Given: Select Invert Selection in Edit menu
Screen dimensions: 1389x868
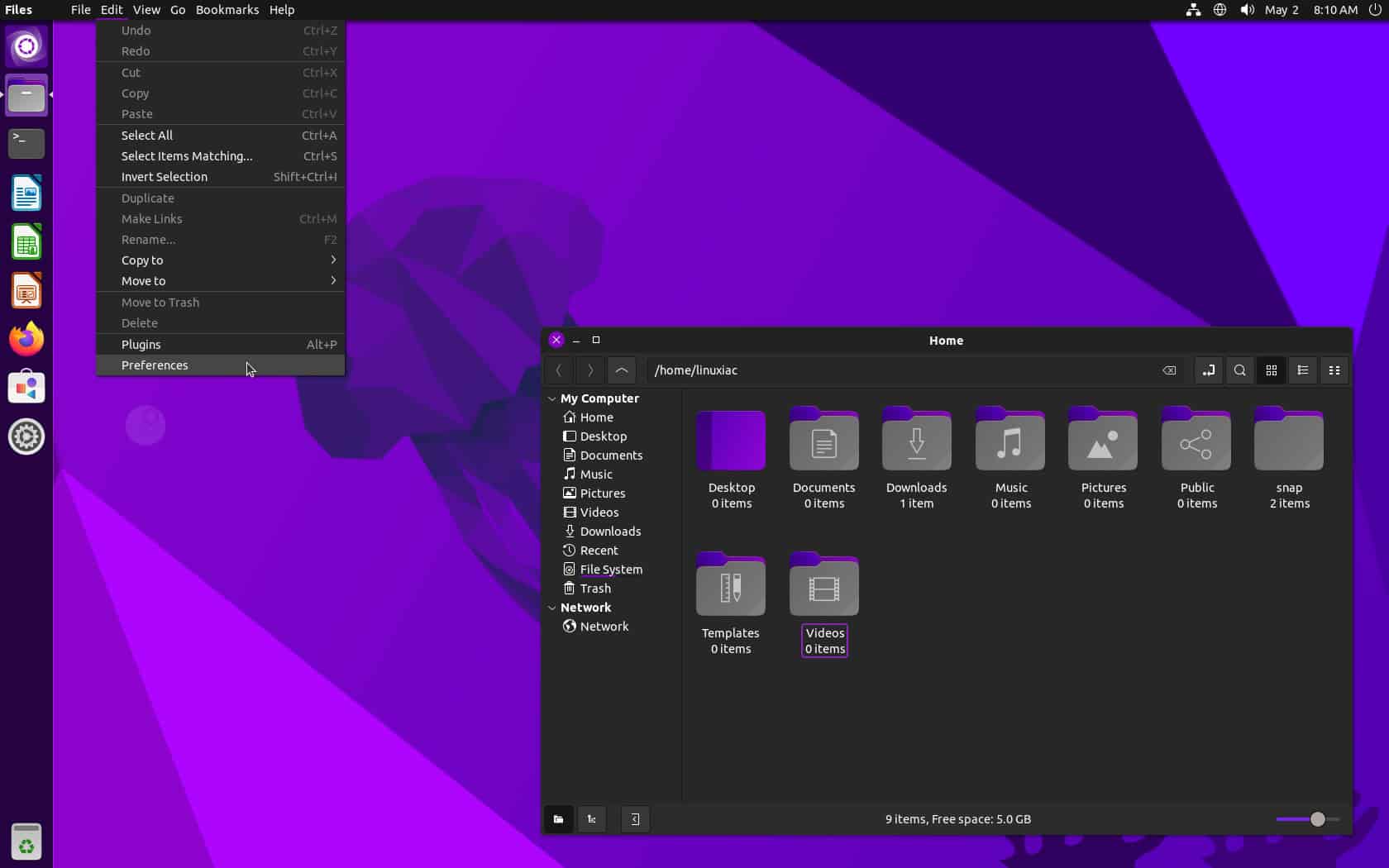Looking at the screenshot, I should click(164, 176).
